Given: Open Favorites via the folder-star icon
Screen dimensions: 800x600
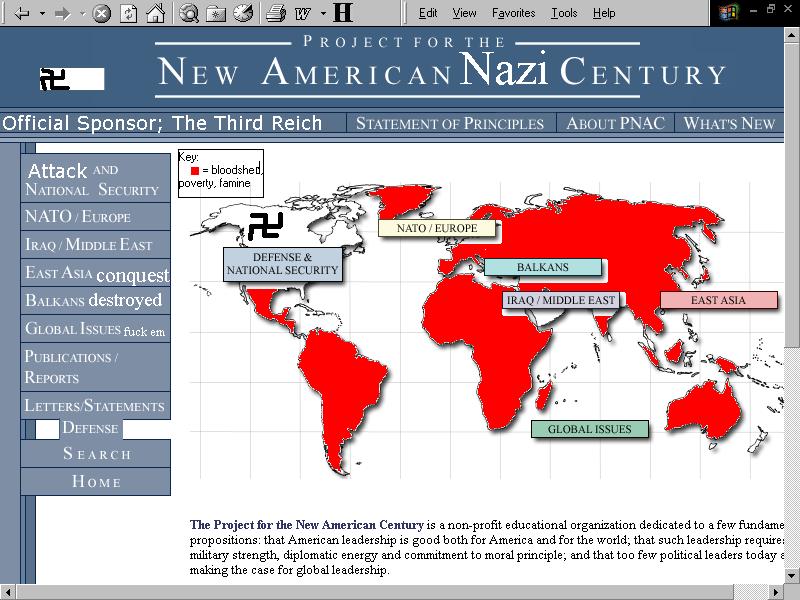Looking at the screenshot, I should [216, 13].
